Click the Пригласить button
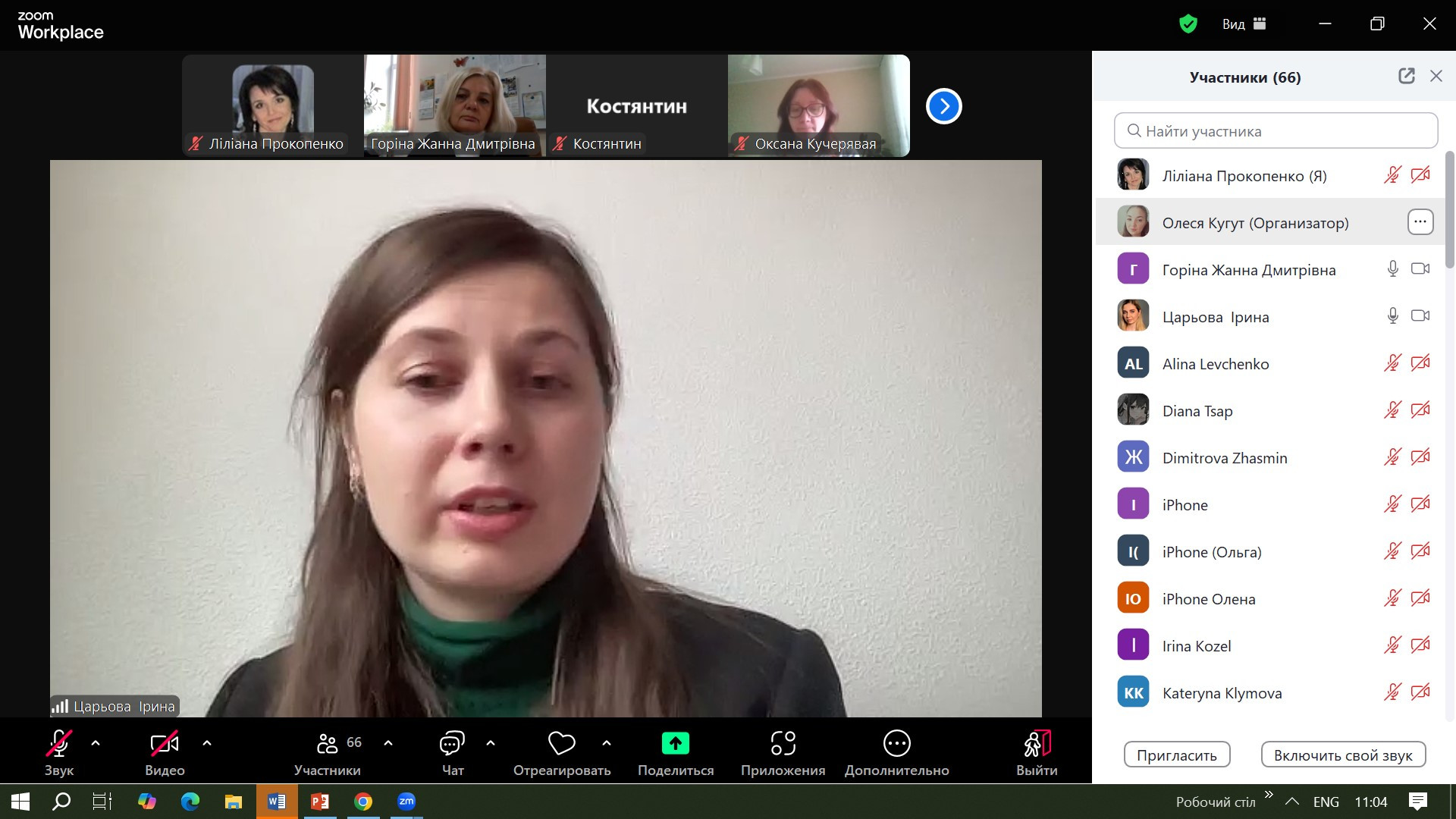Screen dimensions: 1456x819 [x=1176, y=755]
